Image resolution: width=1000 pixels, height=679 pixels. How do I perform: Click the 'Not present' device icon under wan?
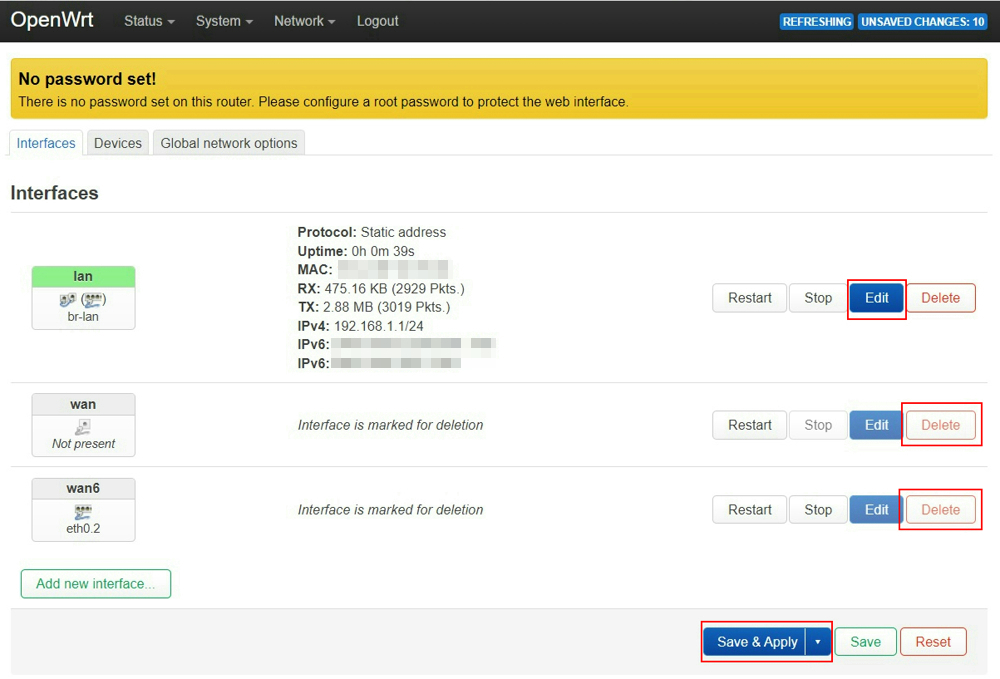83,426
